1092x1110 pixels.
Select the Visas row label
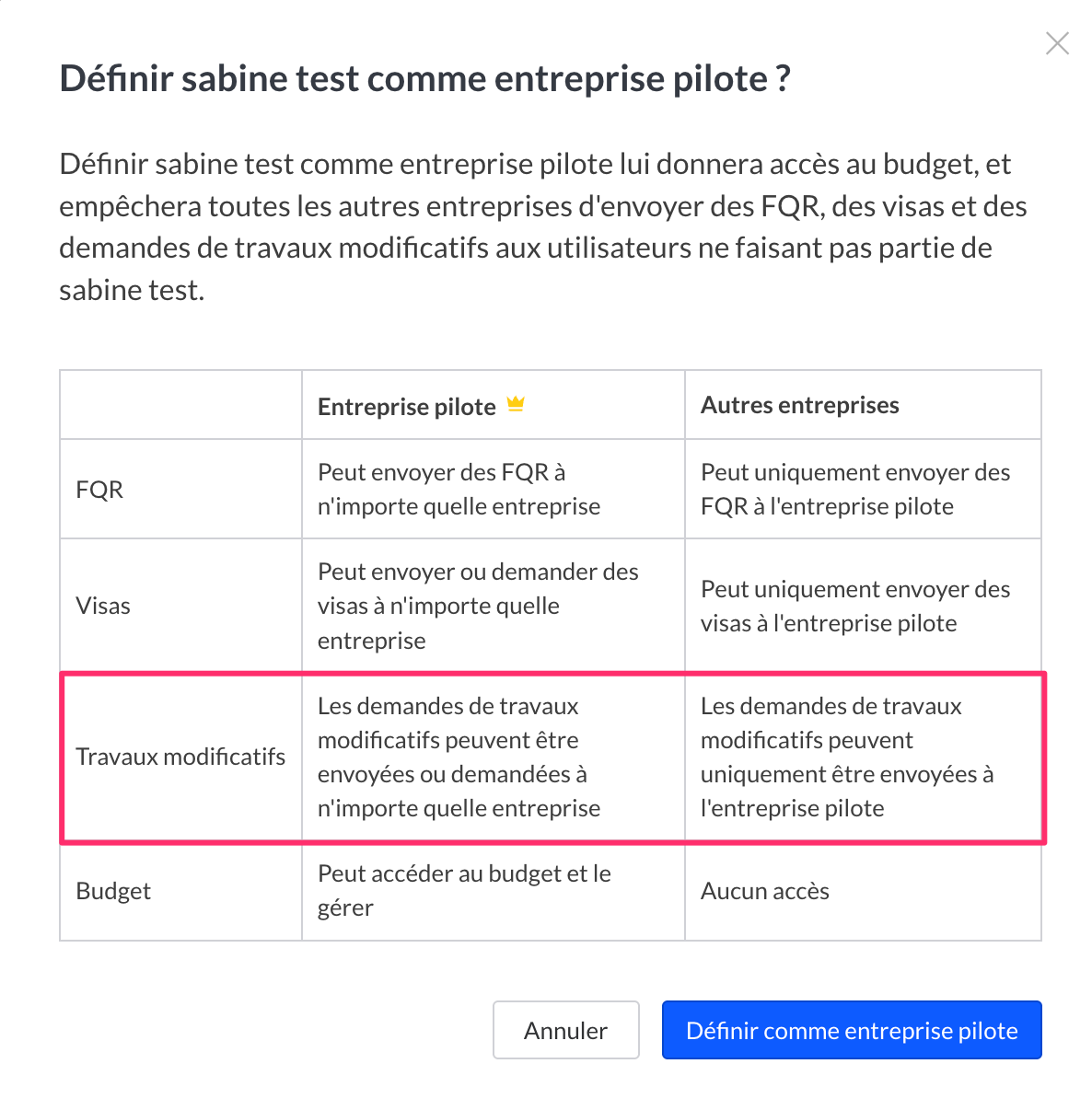(x=103, y=606)
